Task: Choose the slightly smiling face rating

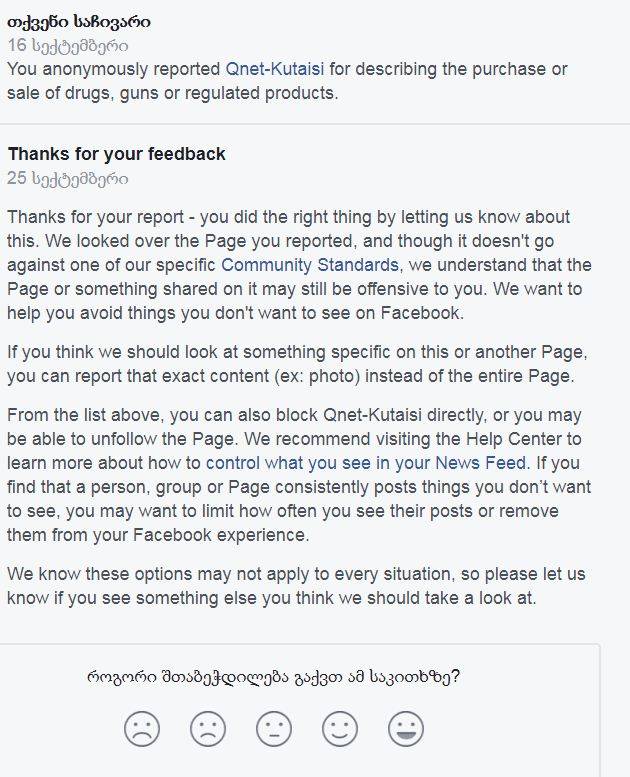Action: pos(340,729)
